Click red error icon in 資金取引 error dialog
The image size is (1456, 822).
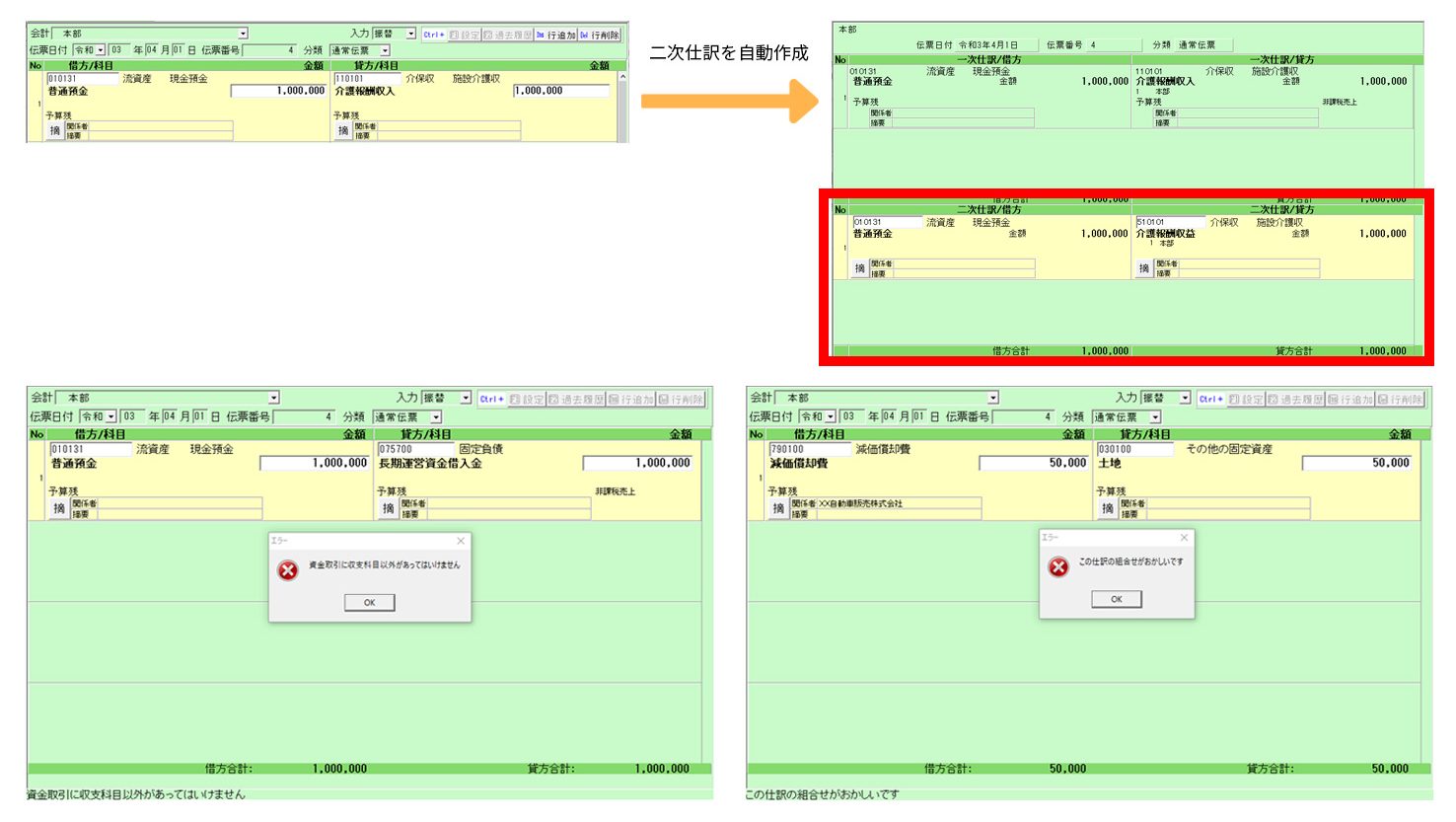tap(287, 570)
